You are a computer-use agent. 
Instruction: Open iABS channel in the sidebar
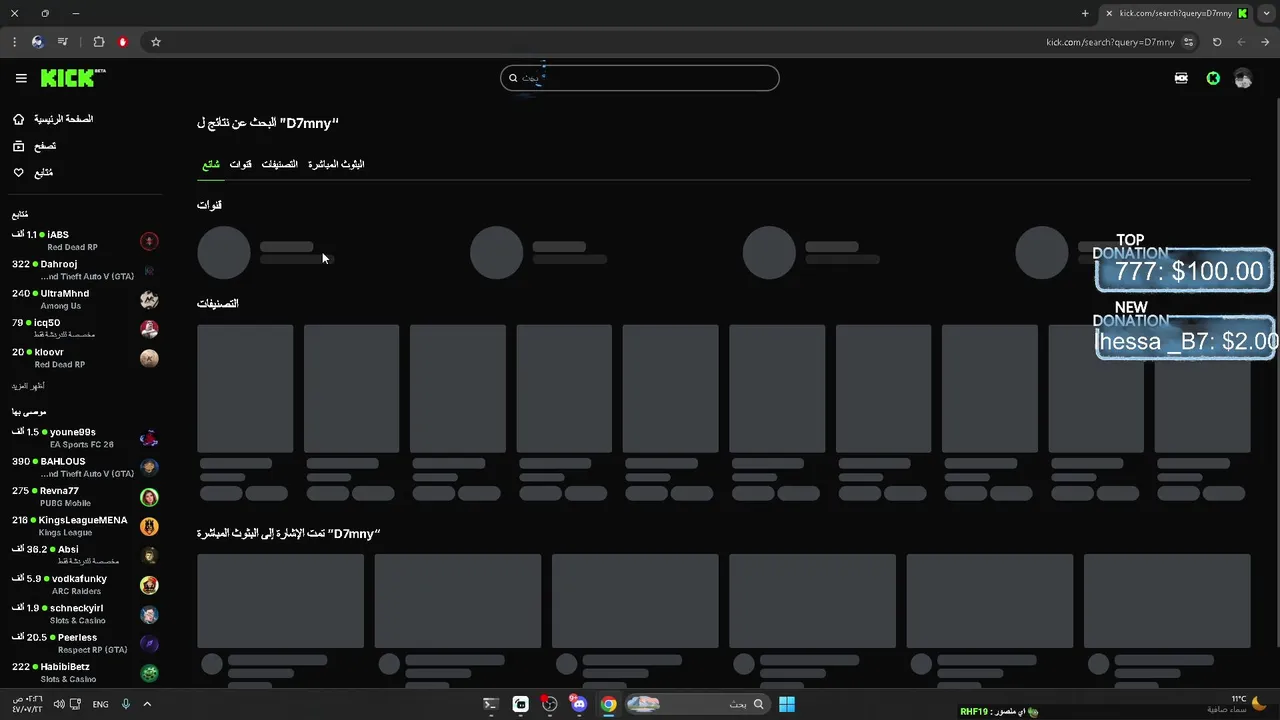point(85,241)
